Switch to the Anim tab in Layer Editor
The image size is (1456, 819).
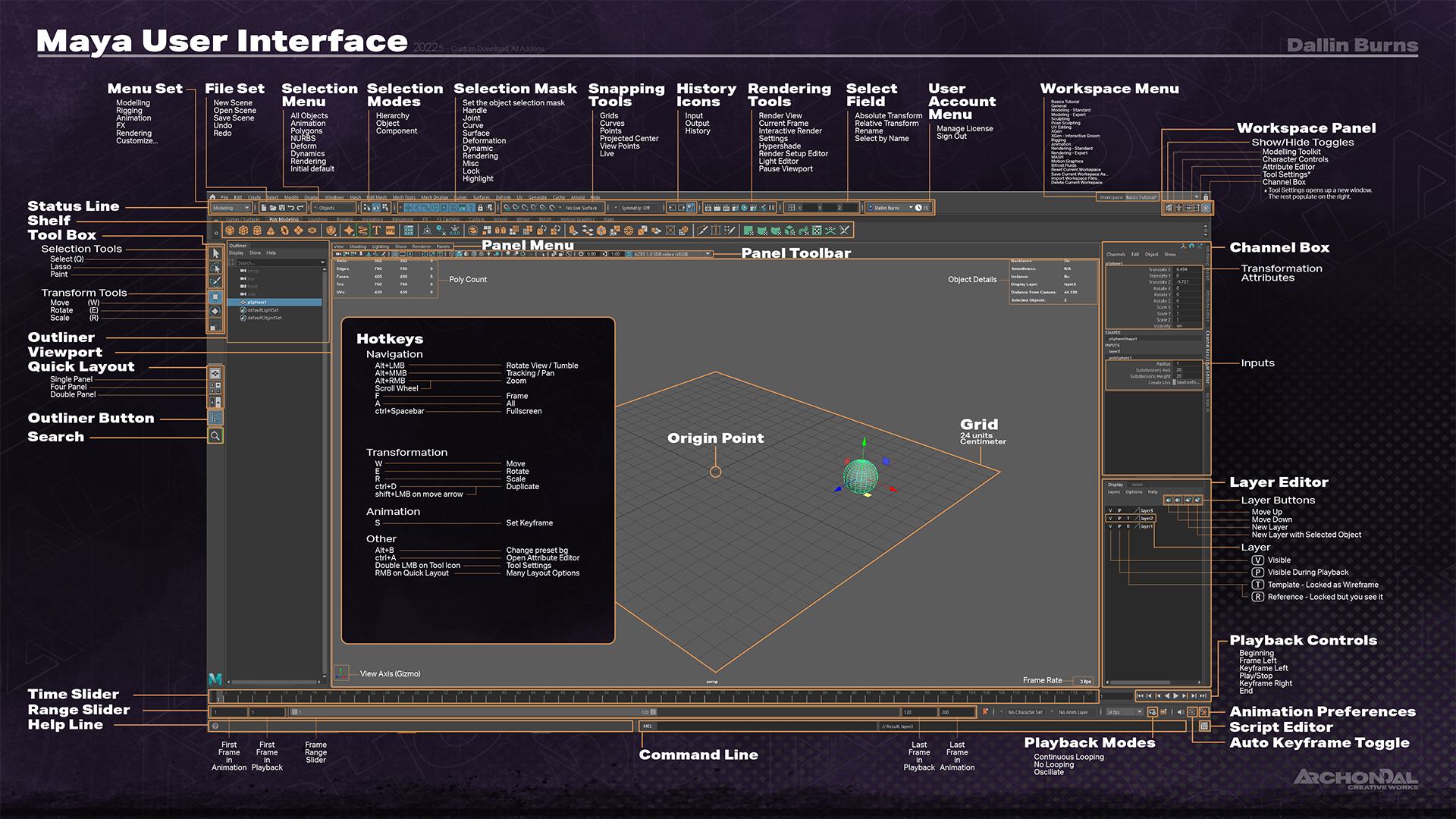tap(1137, 485)
